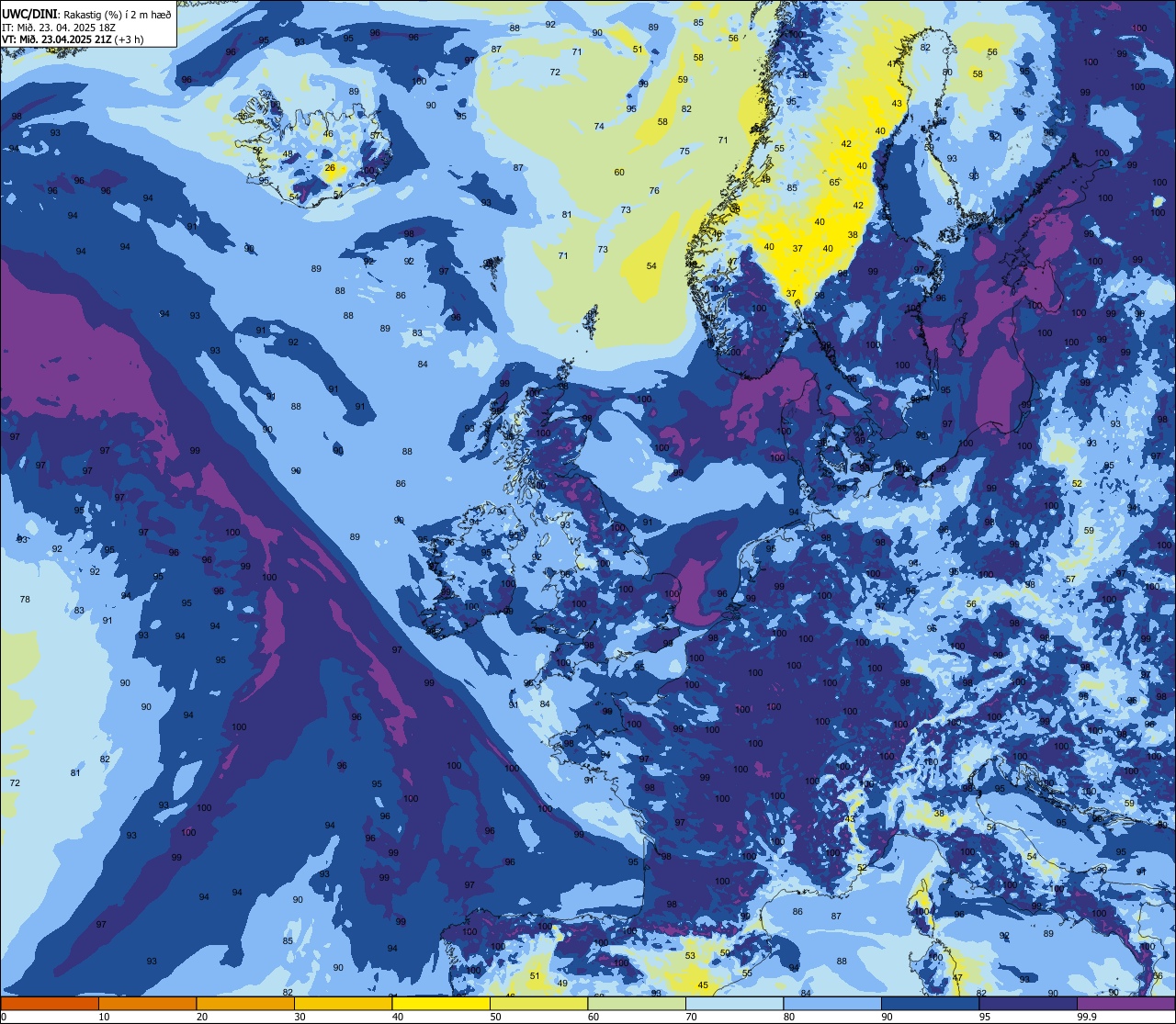The height and width of the screenshot is (1024, 1176).
Task: Click the '74' value in the Norwegian Sea
Action: [599, 126]
